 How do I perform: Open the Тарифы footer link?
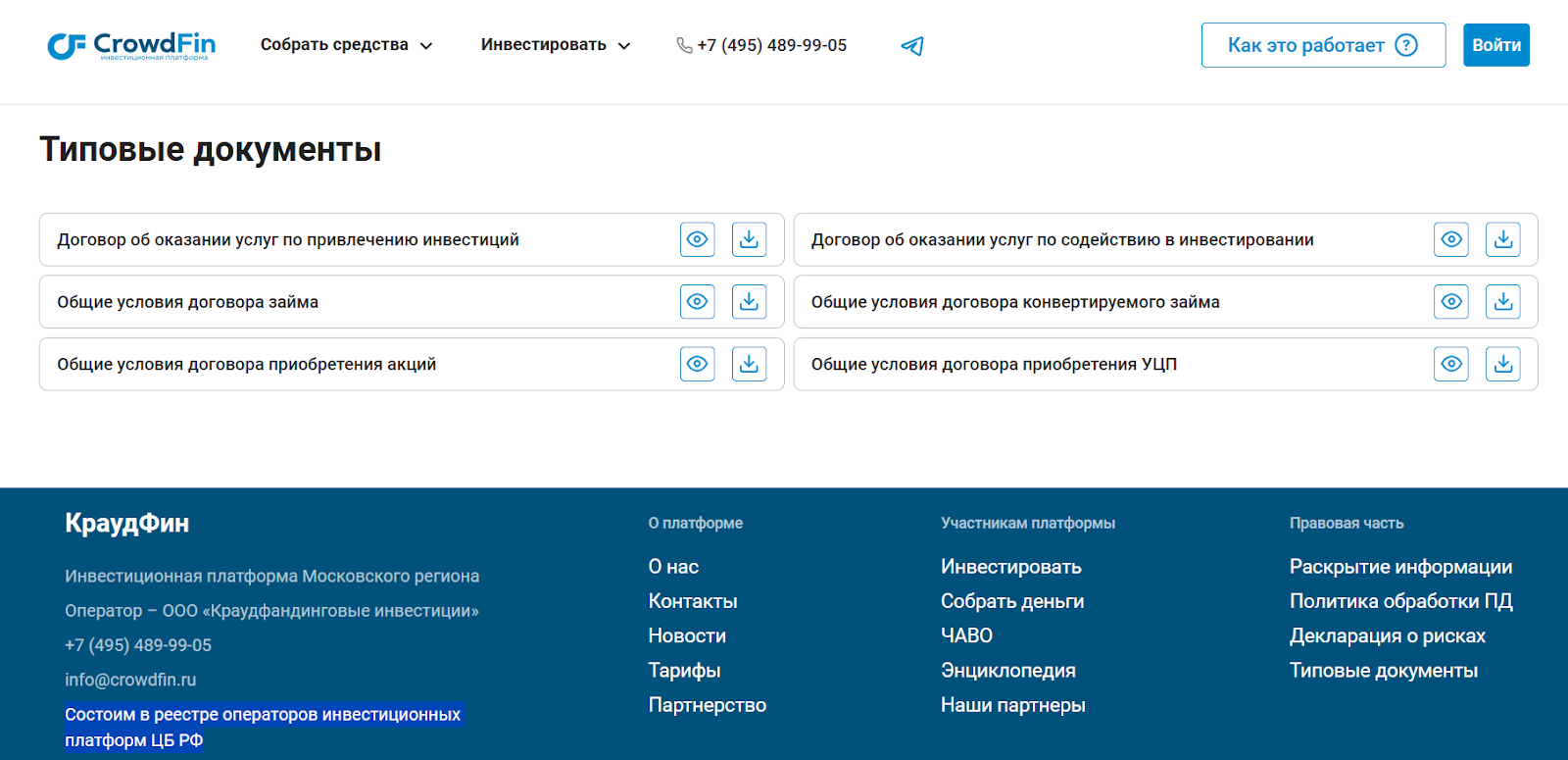pyautogui.click(x=684, y=671)
